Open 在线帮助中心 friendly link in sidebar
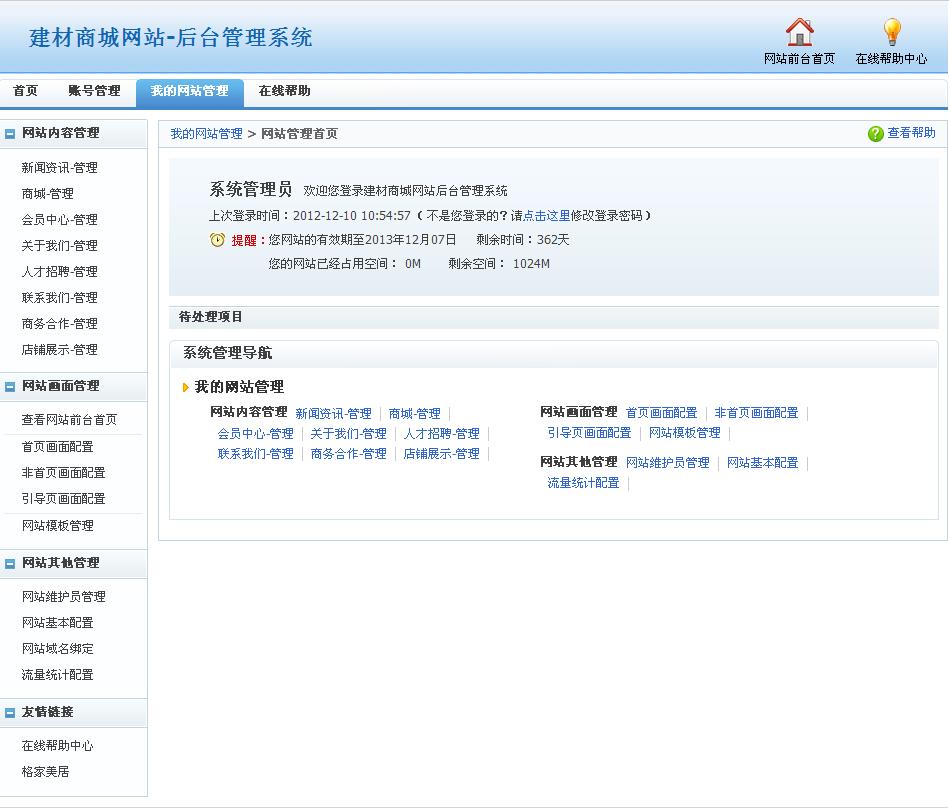This screenshot has height=808, width=949. (x=57, y=746)
